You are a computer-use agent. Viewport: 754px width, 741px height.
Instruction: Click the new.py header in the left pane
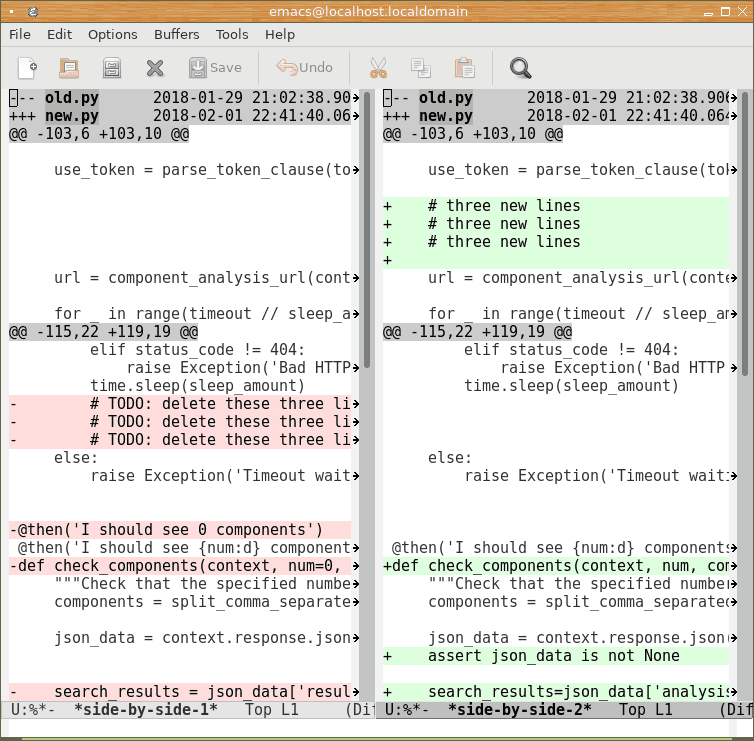[72, 116]
